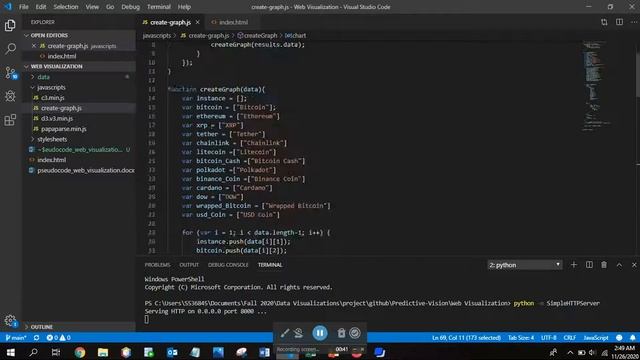
Task: Click the main* git branch indicator
Action: (16, 338)
